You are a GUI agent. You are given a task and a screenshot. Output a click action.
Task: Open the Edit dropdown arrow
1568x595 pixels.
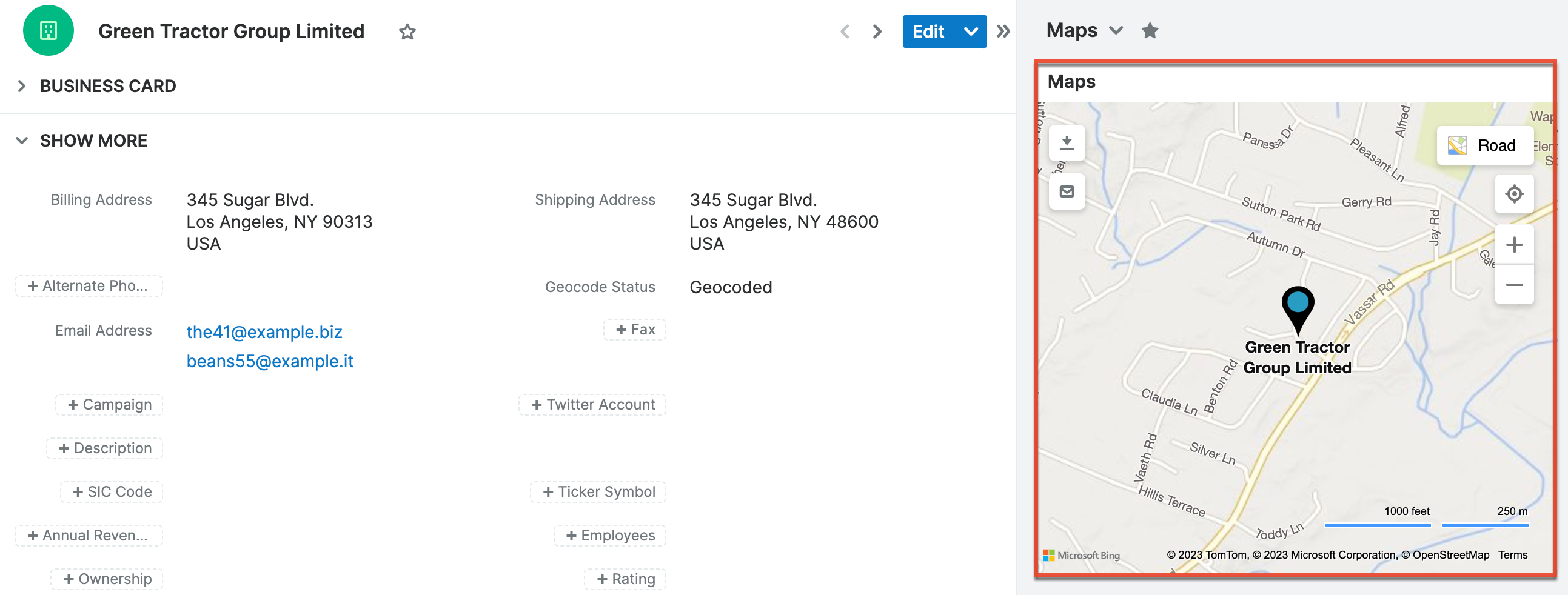[x=970, y=31]
